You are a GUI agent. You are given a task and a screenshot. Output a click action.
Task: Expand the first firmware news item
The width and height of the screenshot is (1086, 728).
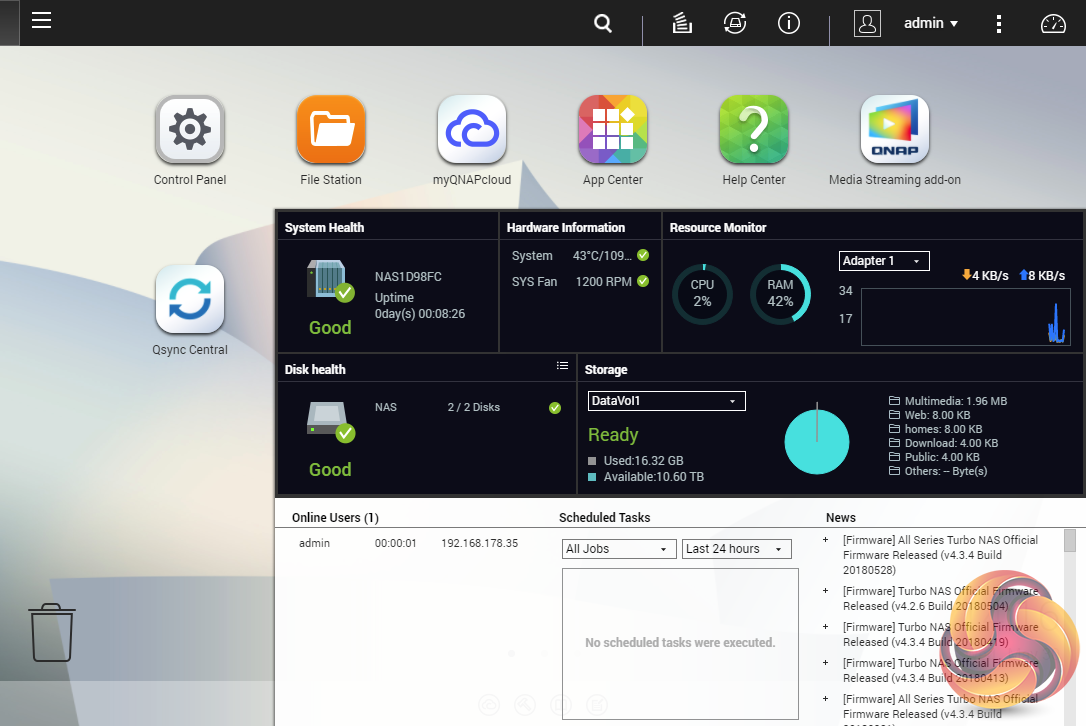tap(826, 540)
